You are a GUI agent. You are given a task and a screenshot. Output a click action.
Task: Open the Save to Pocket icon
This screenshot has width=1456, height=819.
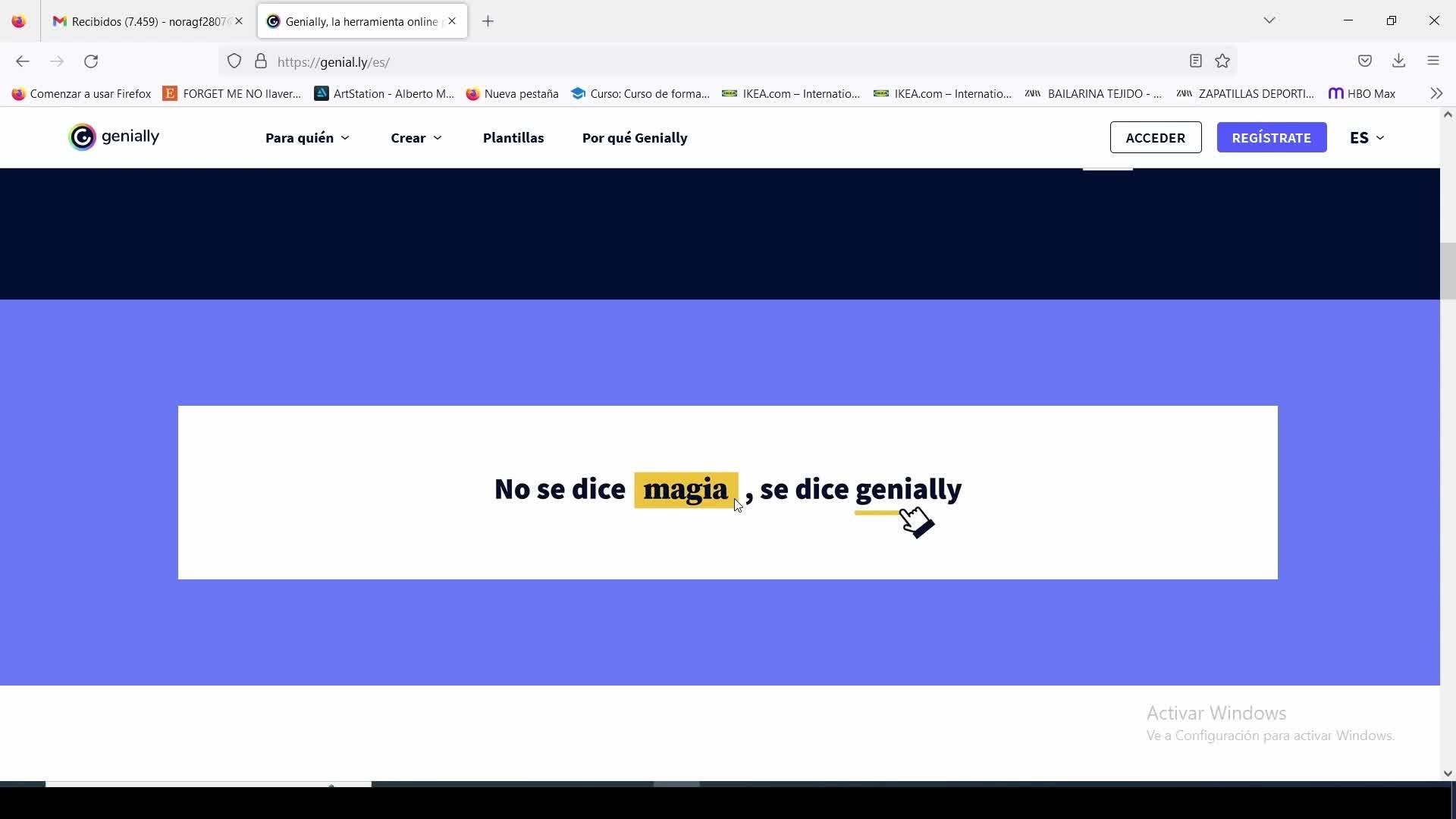[1365, 61]
